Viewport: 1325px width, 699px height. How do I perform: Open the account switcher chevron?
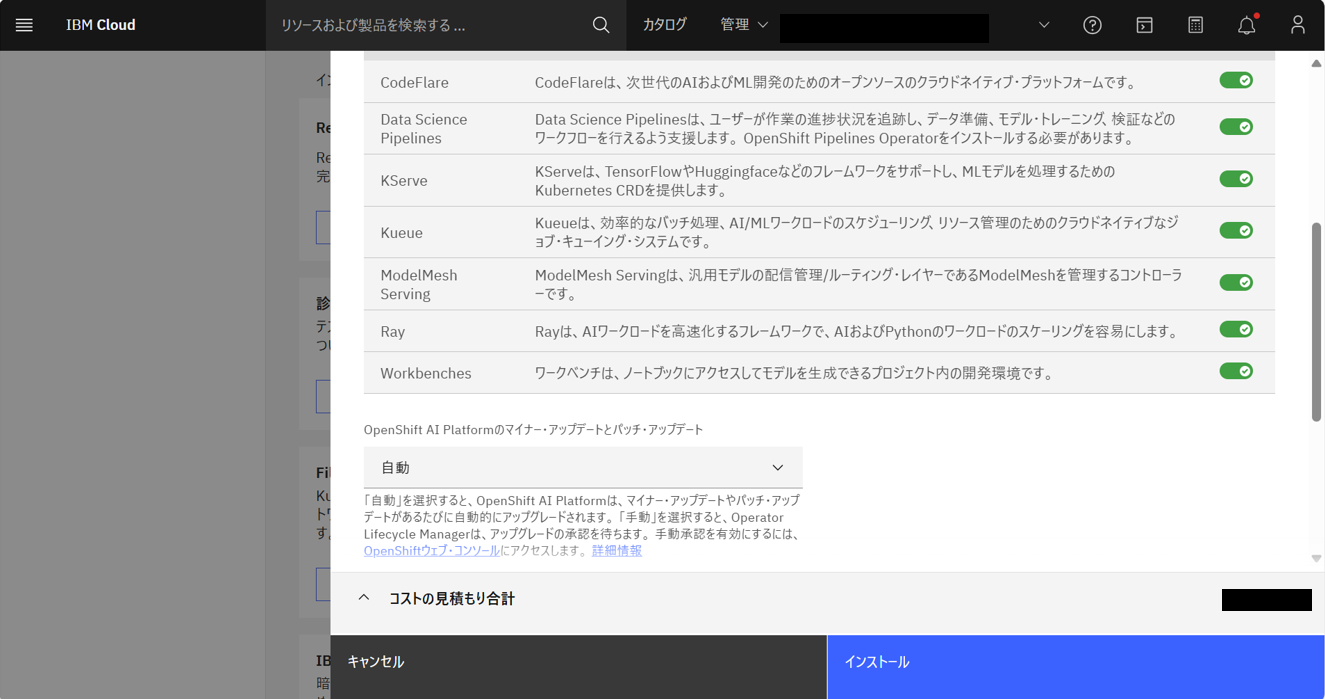pos(1044,25)
